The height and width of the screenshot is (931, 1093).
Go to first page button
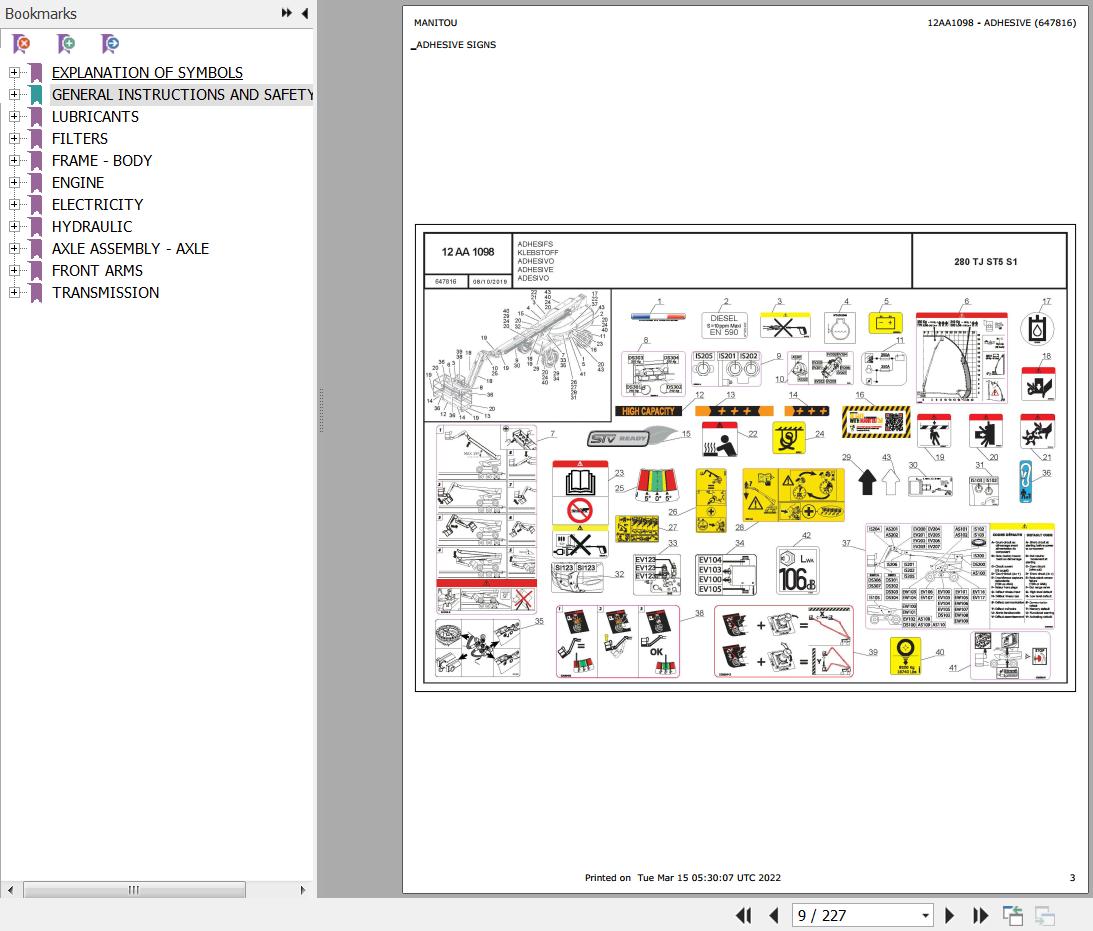tap(744, 915)
